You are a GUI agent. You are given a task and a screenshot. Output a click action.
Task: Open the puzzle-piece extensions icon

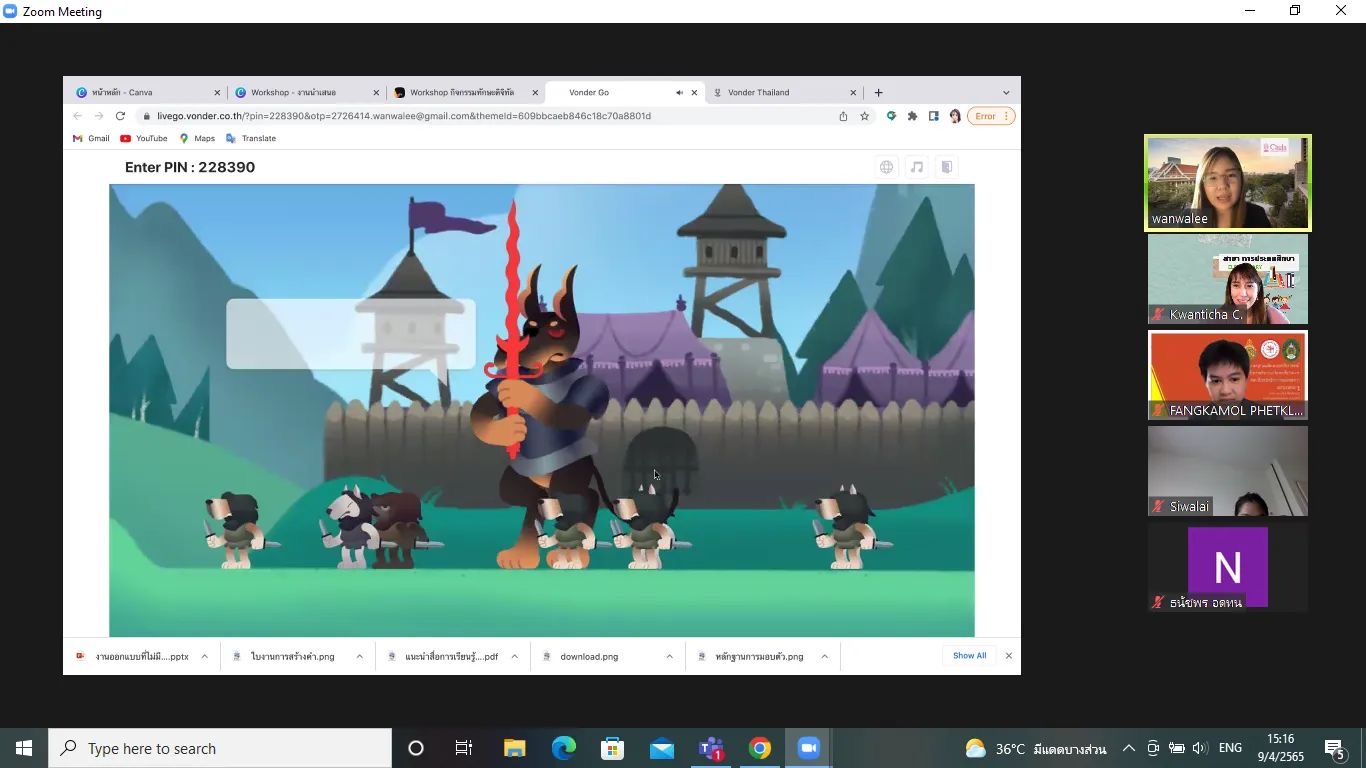click(x=912, y=116)
